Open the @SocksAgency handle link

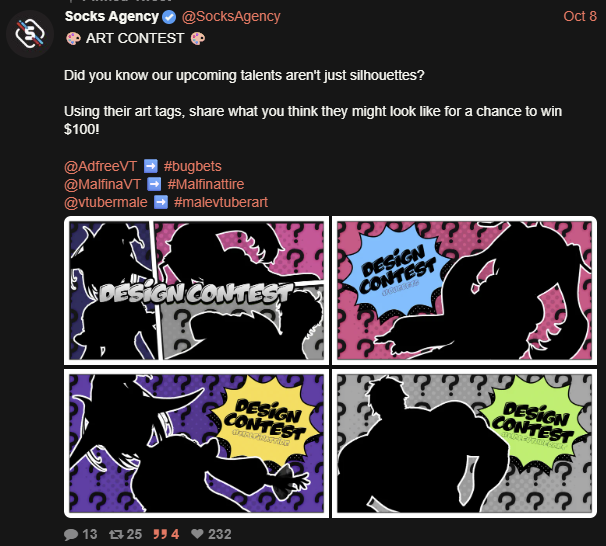(x=231, y=17)
